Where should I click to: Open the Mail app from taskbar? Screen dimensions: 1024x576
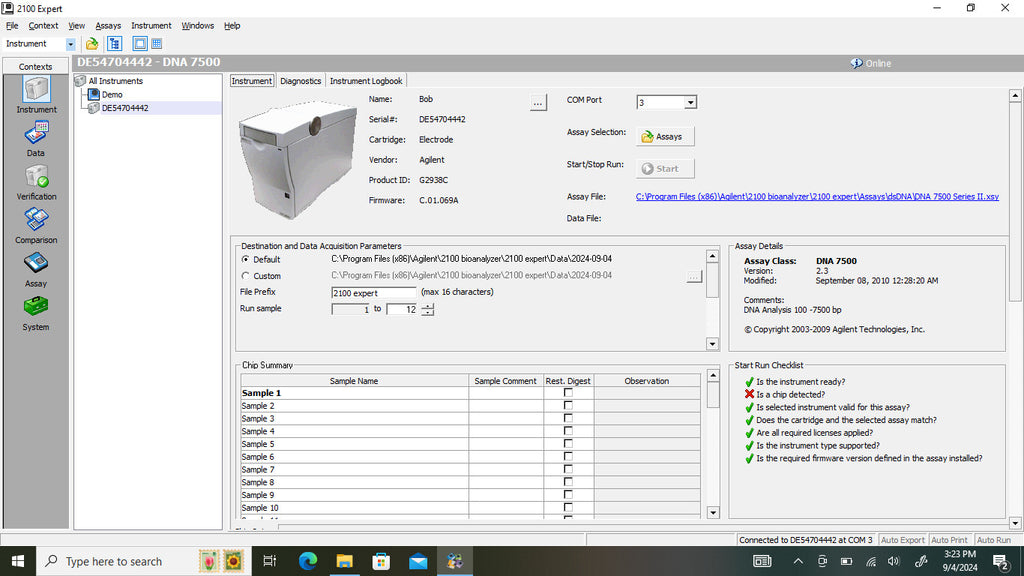pyautogui.click(x=418, y=561)
